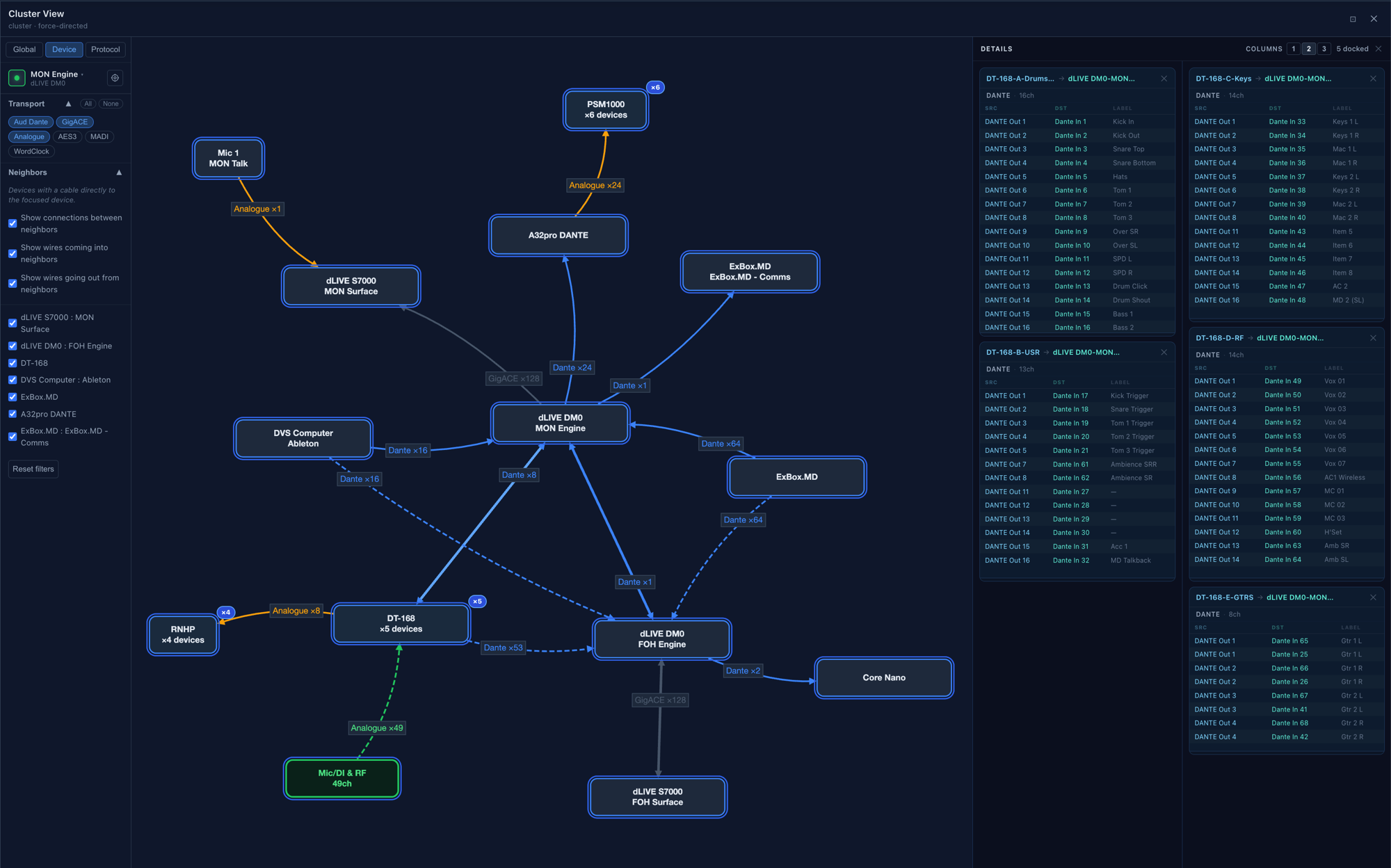Click the Analogue x24 edge label

[595, 186]
